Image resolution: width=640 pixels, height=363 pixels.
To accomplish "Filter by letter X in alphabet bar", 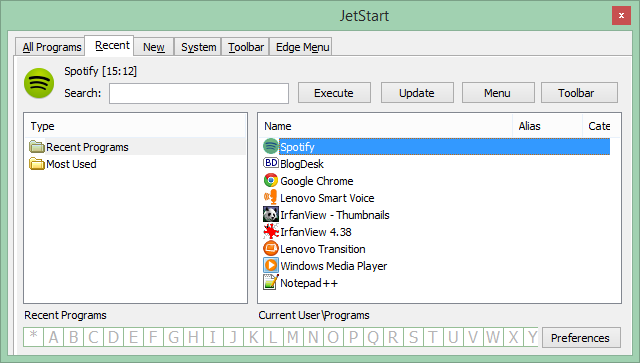I will [x=513, y=337].
